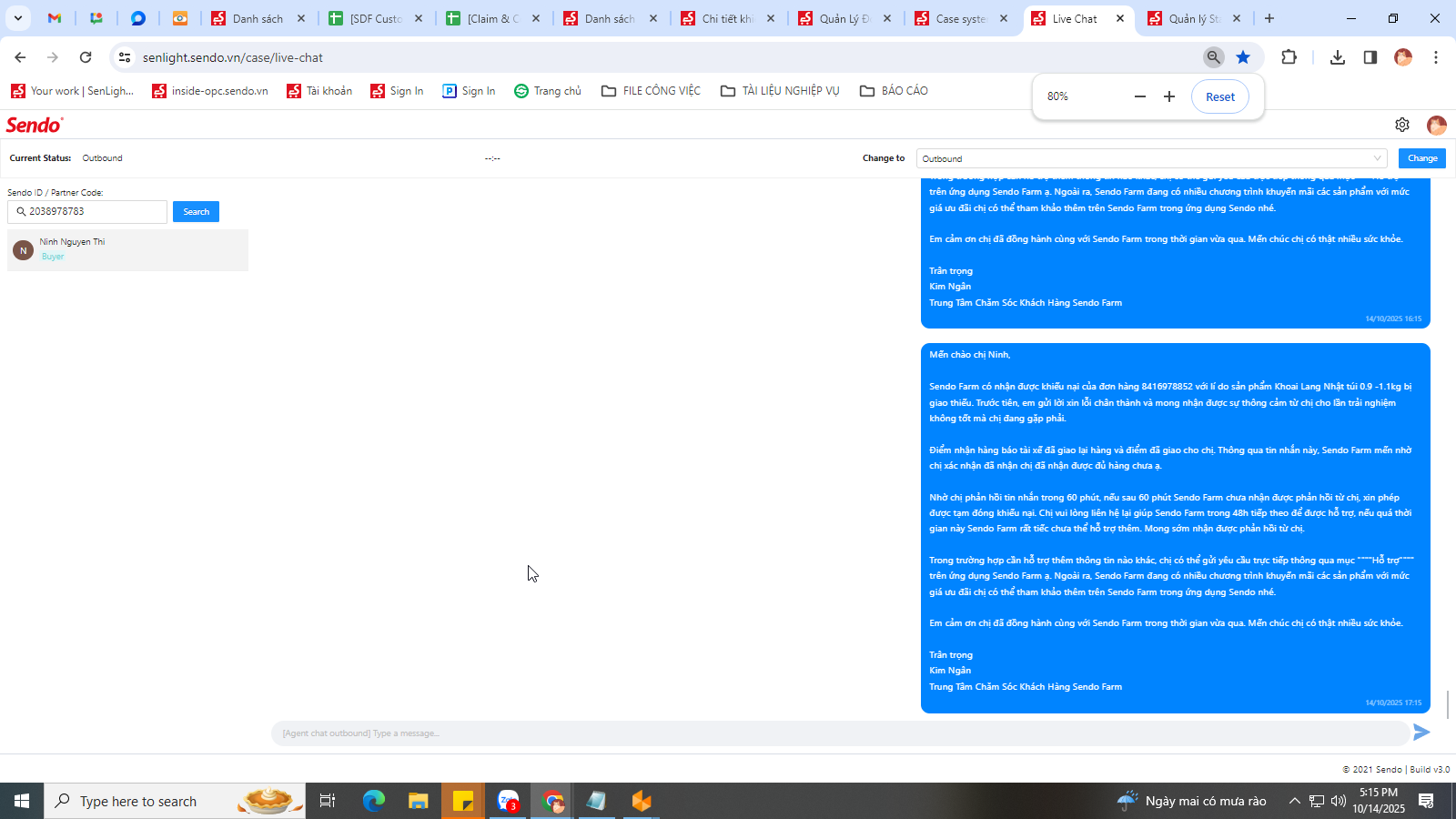This screenshot has height=819, width=1456.
Task: Go back to the previous page
Action: click(x=20, y=57)
